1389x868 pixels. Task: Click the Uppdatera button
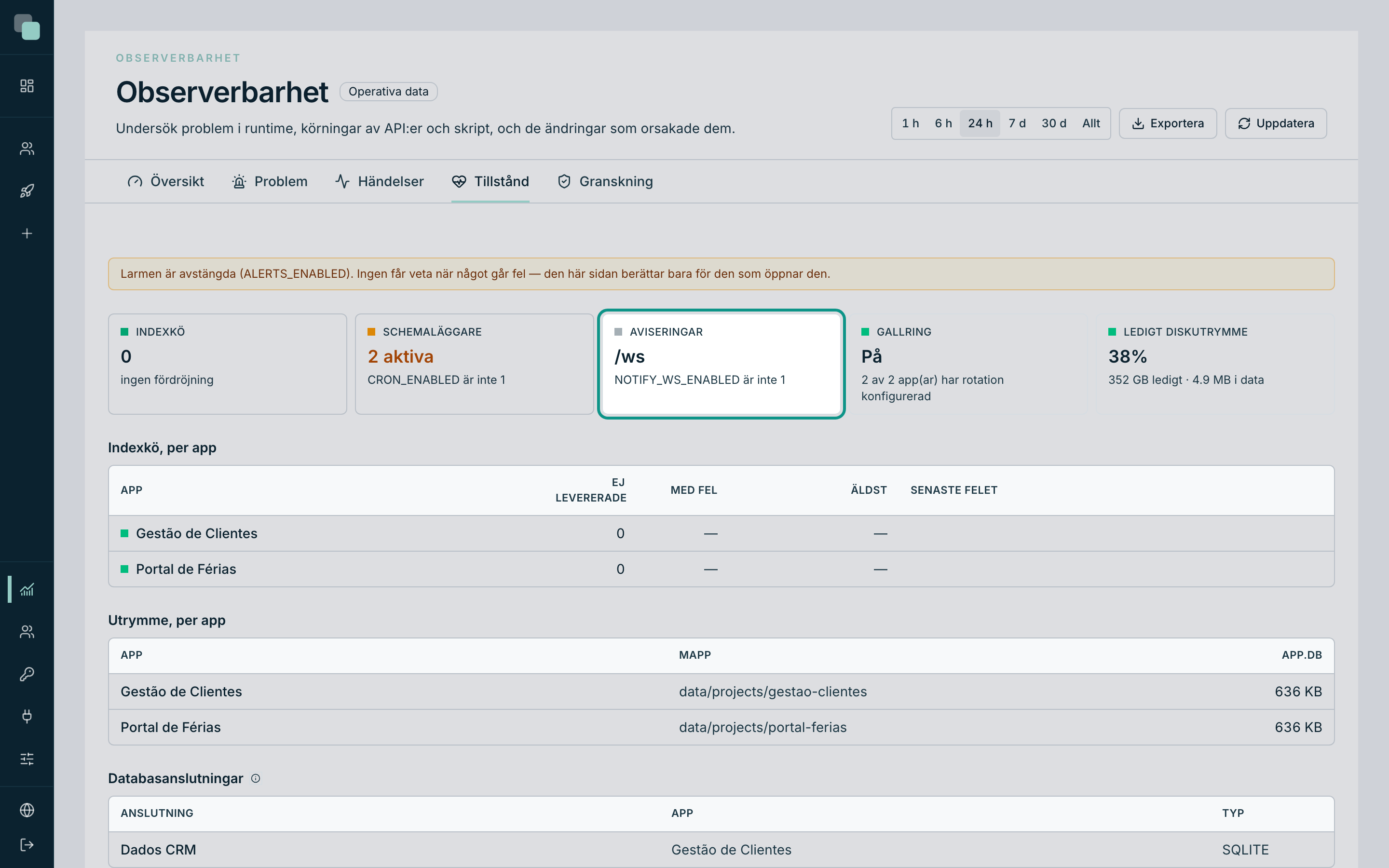point(1275,123)
